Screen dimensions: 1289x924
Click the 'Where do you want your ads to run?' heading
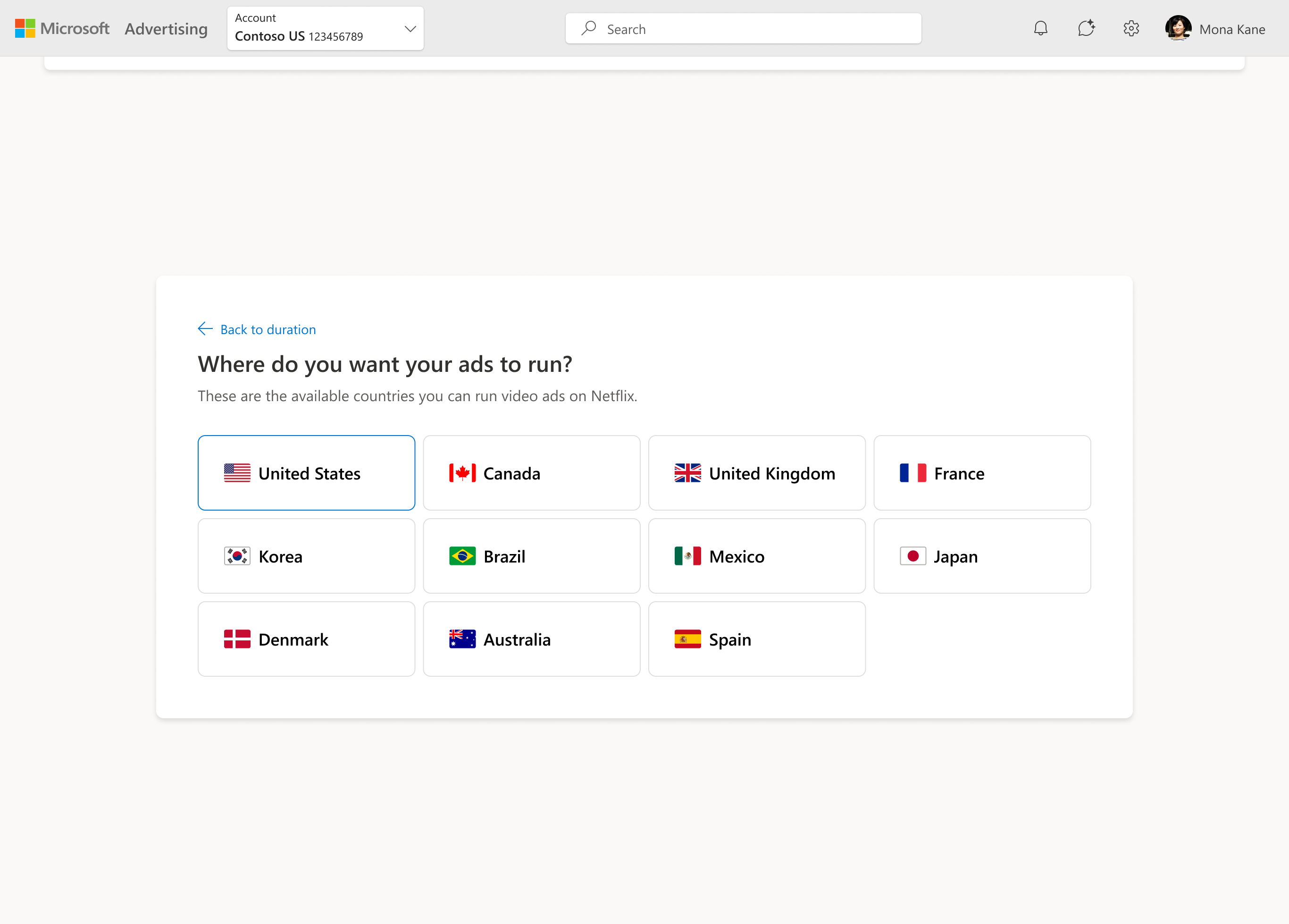pos(385,364)
